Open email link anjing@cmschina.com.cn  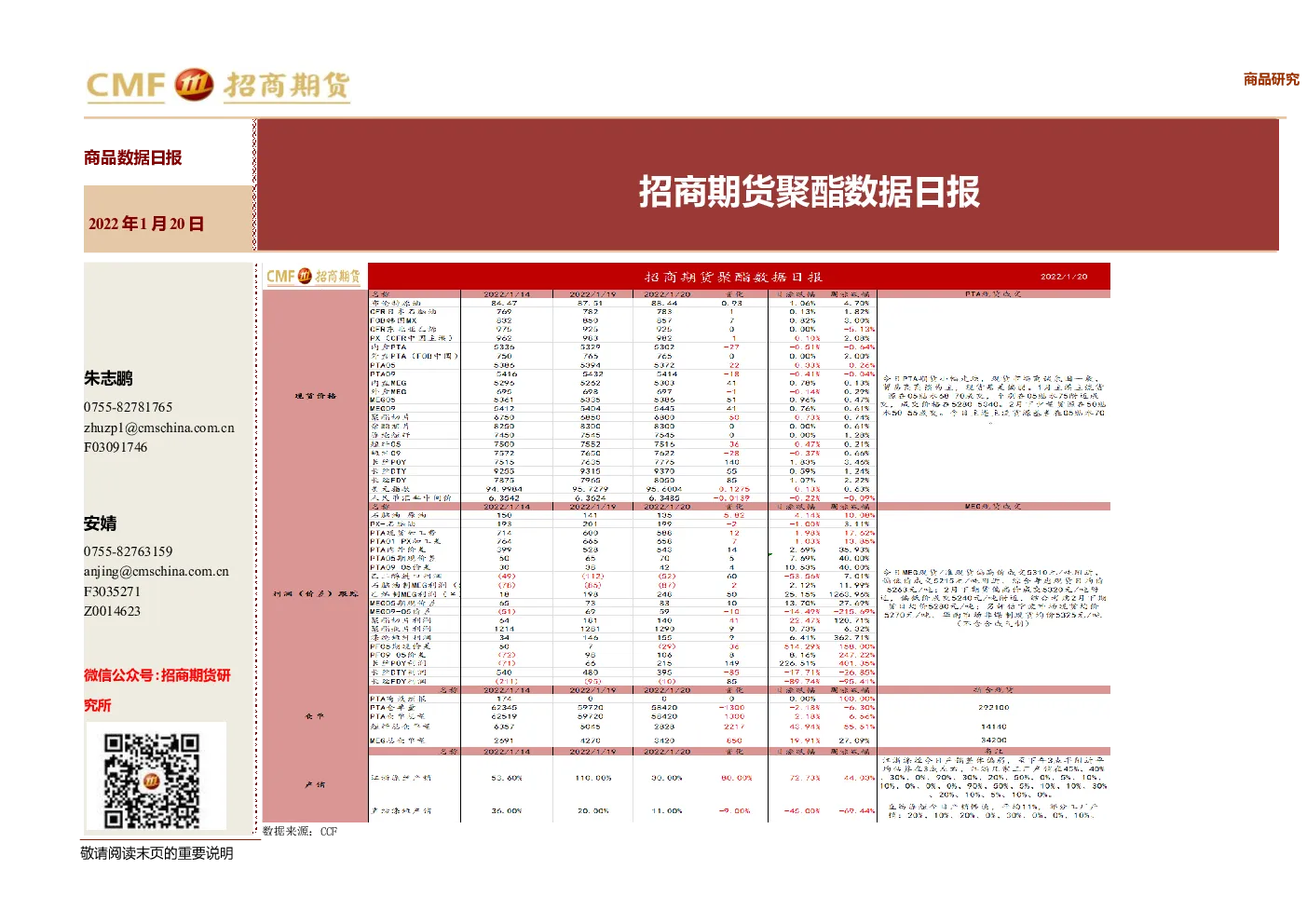tap(157, 572)
